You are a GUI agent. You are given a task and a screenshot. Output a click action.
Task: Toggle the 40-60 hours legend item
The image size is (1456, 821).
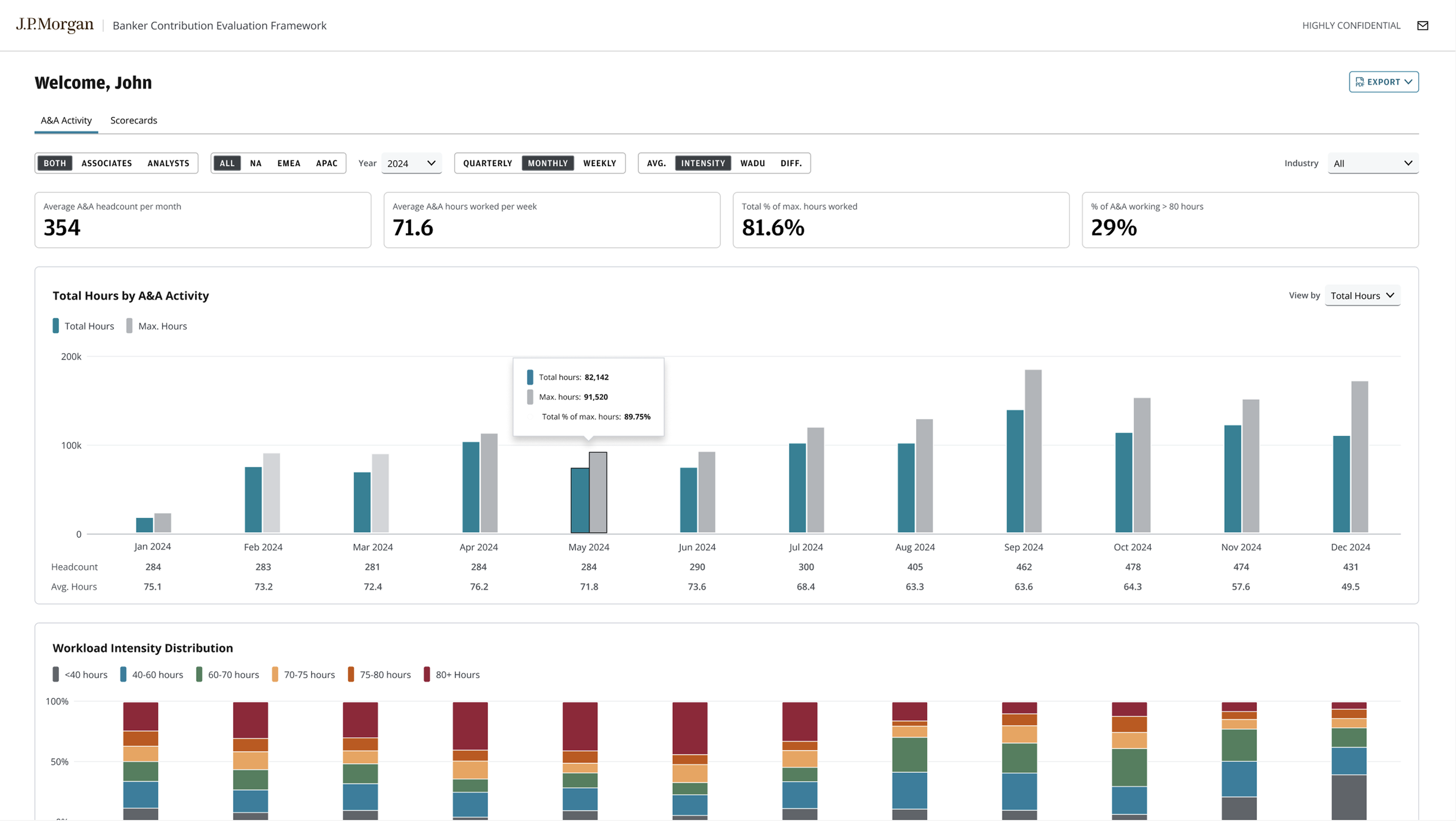tap(151, 675)
